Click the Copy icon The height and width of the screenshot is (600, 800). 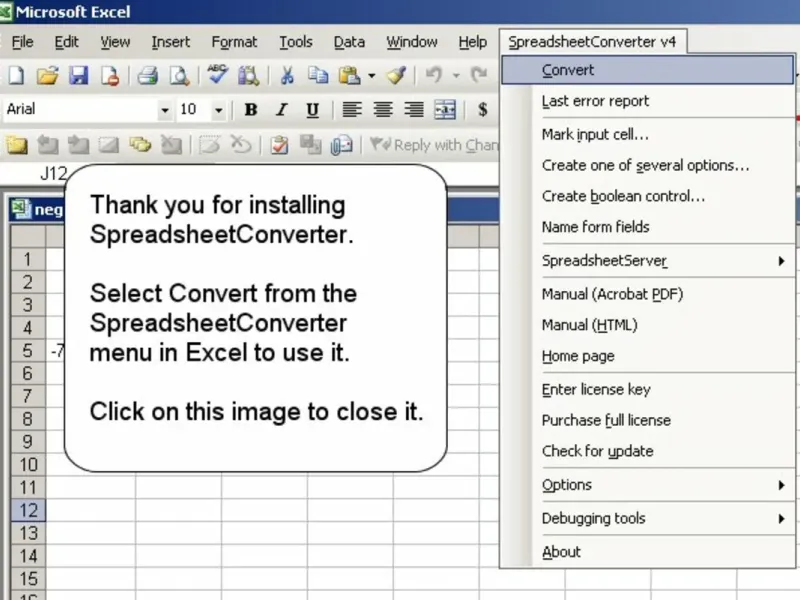pos(318,76)
